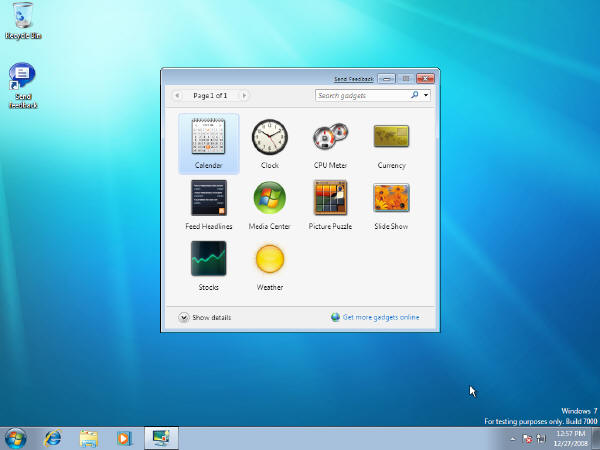Expand Show details chevron

(x=183, y=317)
